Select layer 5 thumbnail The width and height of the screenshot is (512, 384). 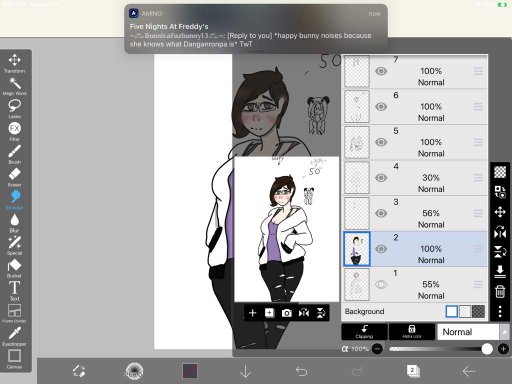357,142
